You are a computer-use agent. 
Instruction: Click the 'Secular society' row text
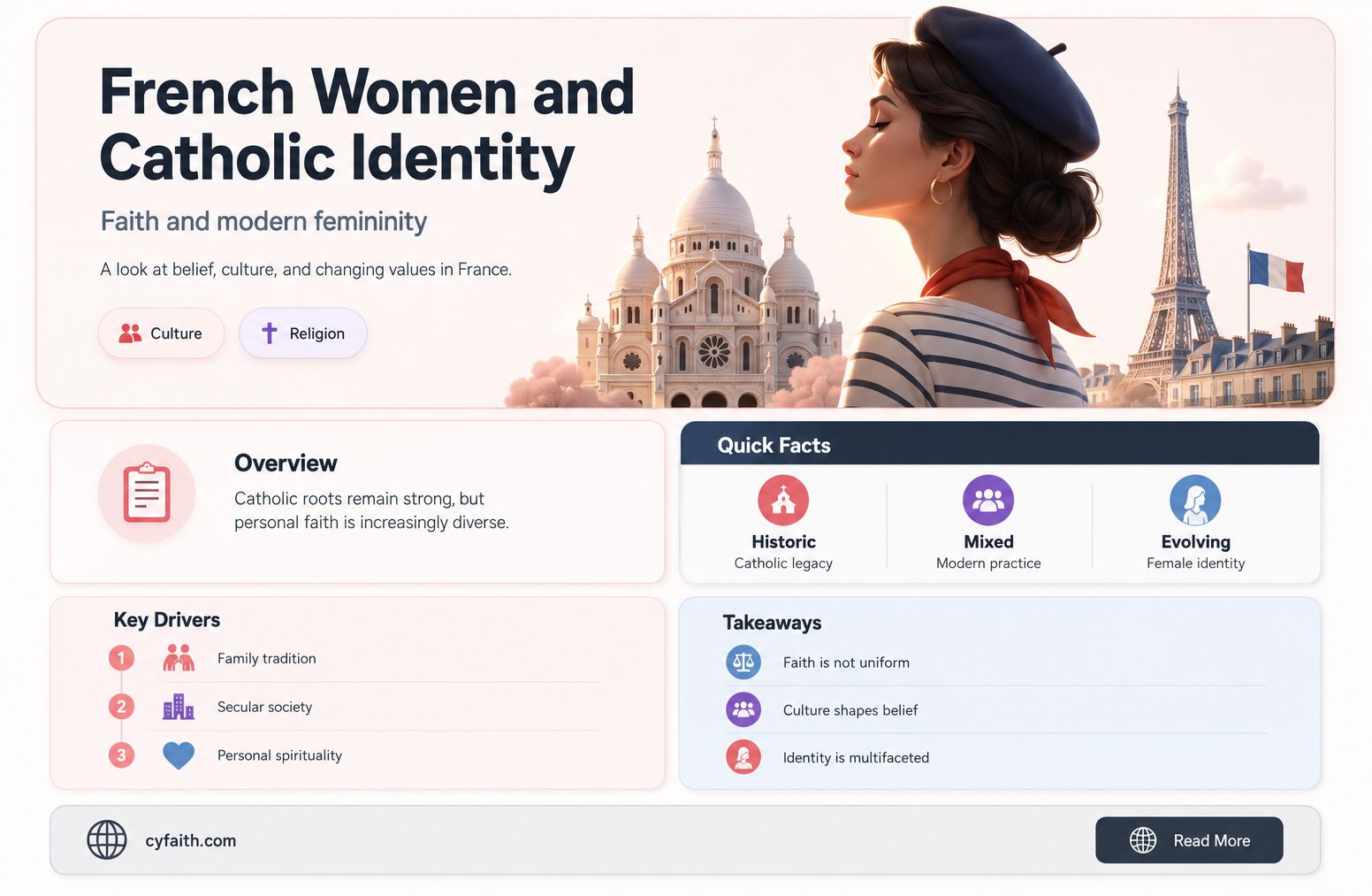pyautogui.click(x=264, y=707)
